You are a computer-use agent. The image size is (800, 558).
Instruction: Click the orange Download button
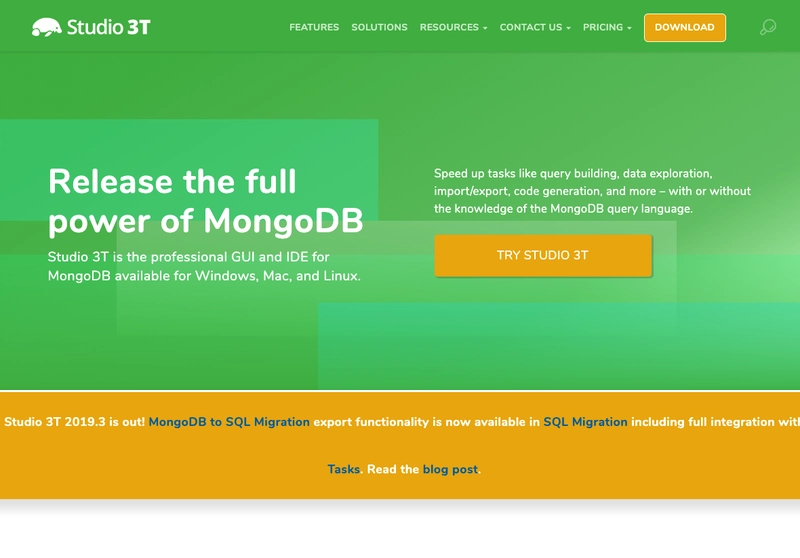click(685, 28)
